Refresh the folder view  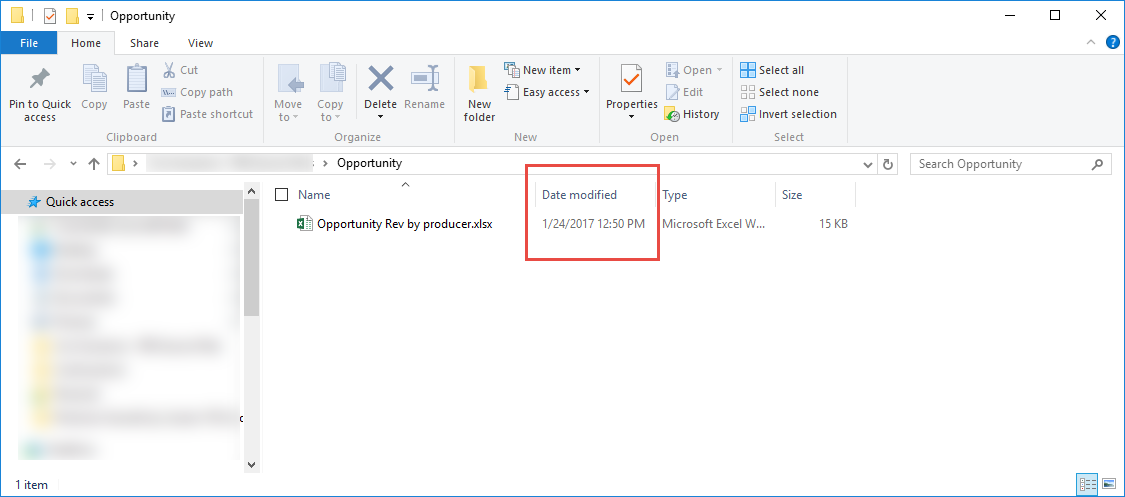pyautogui.click(x=888, y=164)
